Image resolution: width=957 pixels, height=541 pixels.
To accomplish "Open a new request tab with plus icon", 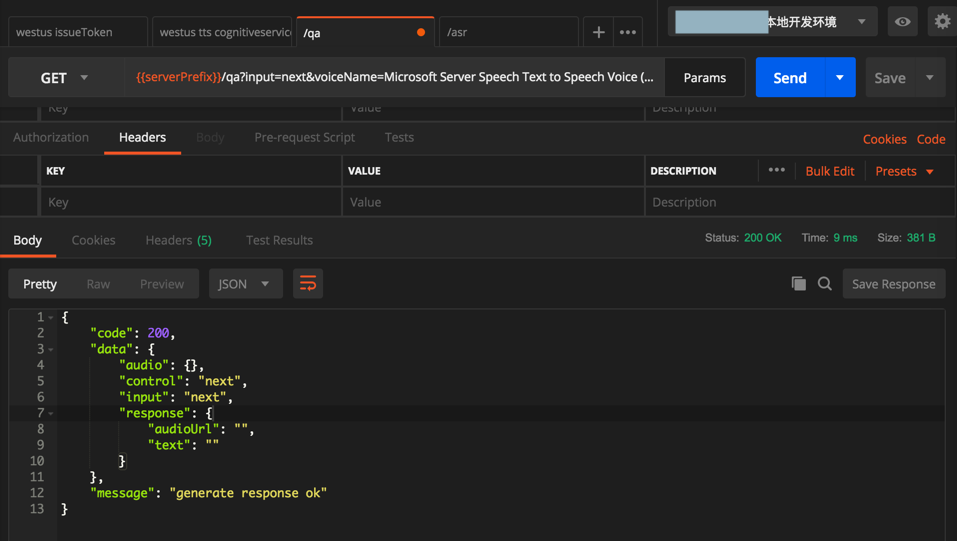I will click(x=598, y=32).
